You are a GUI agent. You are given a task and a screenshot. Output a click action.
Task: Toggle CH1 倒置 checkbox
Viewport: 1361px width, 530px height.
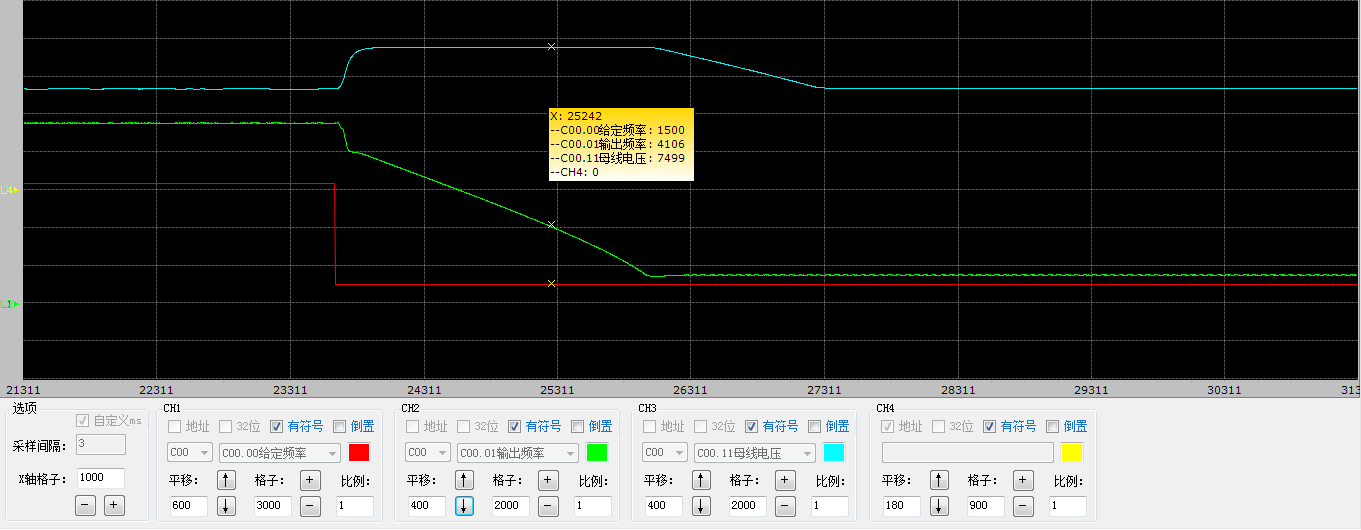tap(339, 426)
